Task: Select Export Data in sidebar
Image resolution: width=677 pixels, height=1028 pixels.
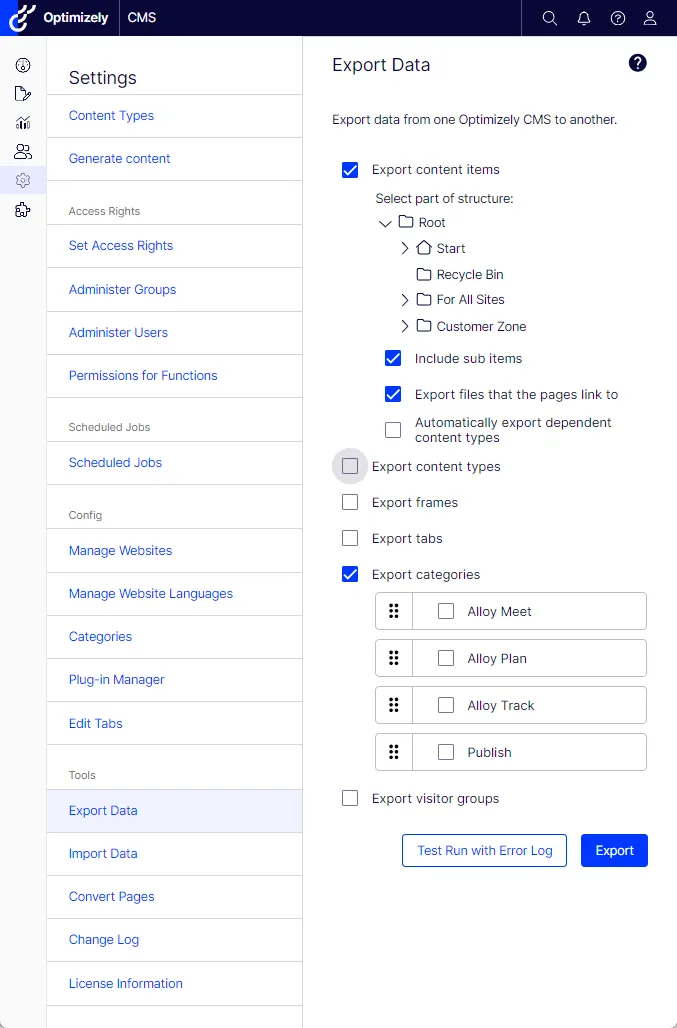Action: pyautogui.click(x=174, y=811)
